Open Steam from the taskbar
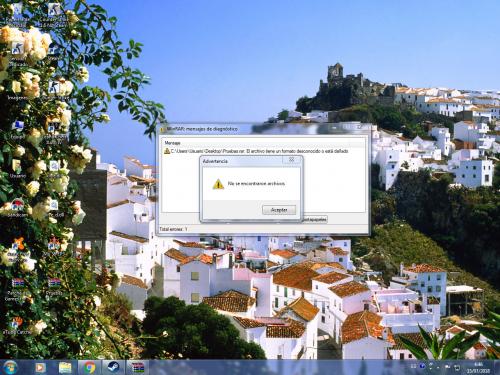Viewport: 500px width, 375px height. click(113, 367)
